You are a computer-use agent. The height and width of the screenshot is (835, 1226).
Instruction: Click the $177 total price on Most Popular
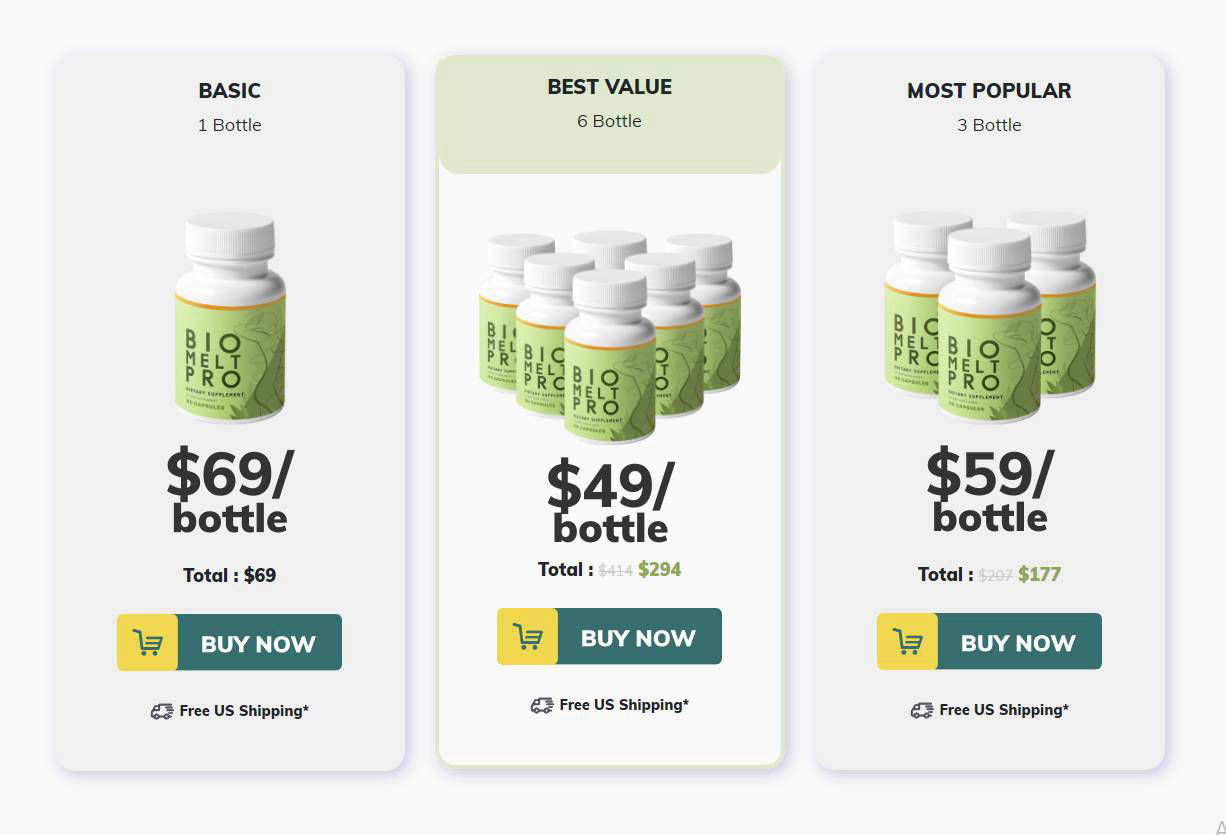click(x=1039, y=575)
